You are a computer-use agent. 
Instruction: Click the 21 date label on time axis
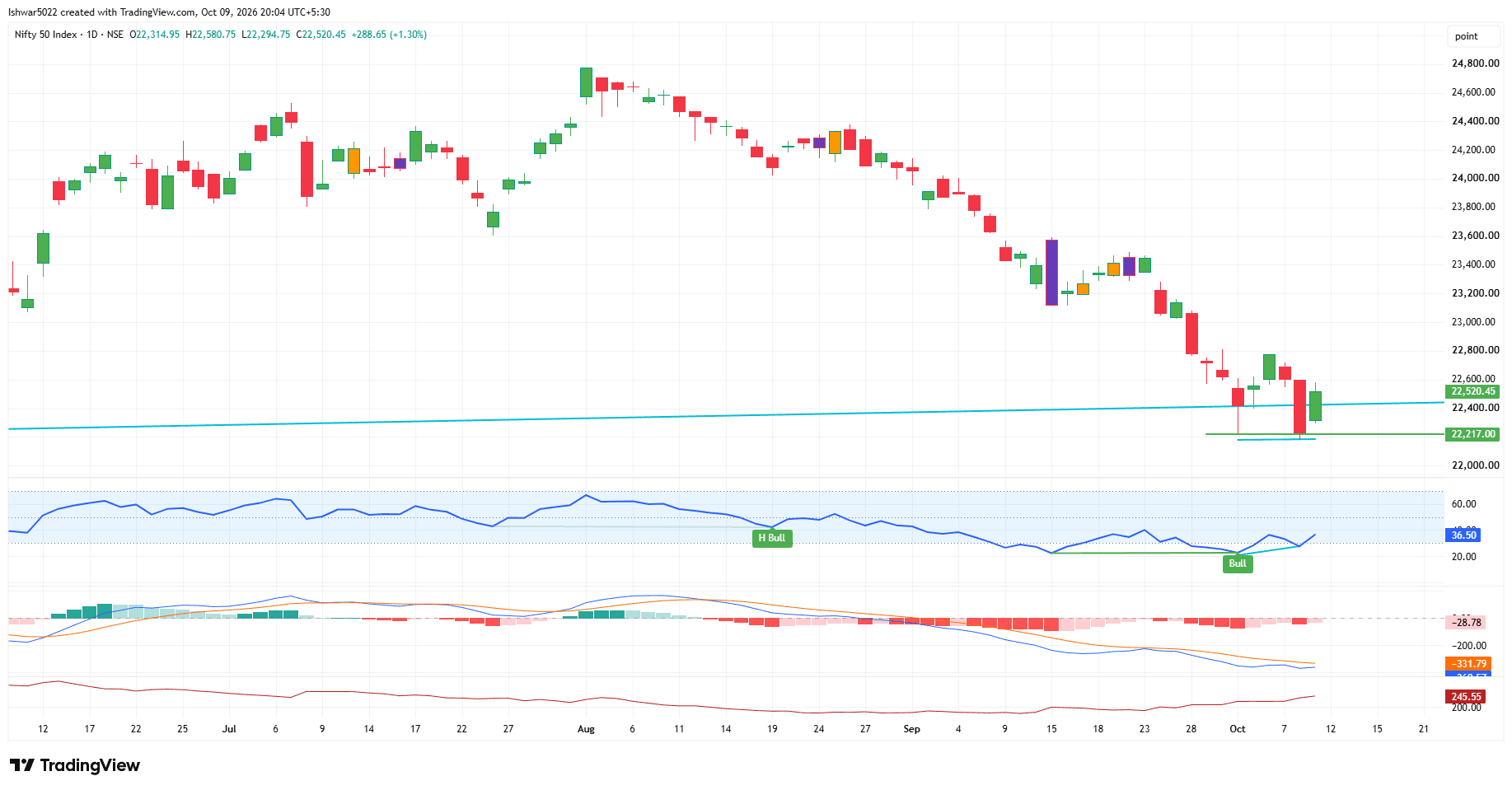1424,729
